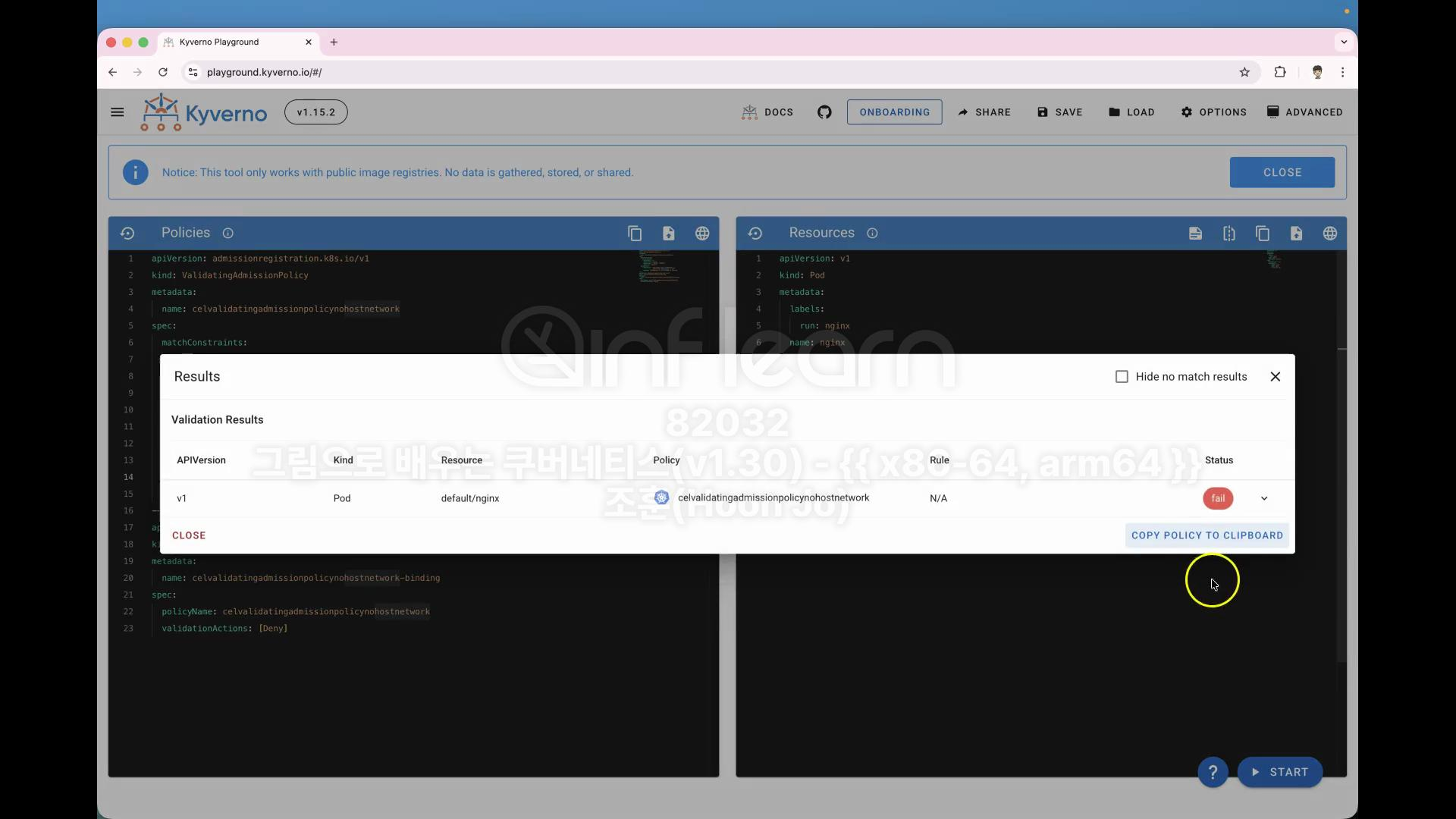Load policy from URL via the globe icon

(x=702, y=234)
